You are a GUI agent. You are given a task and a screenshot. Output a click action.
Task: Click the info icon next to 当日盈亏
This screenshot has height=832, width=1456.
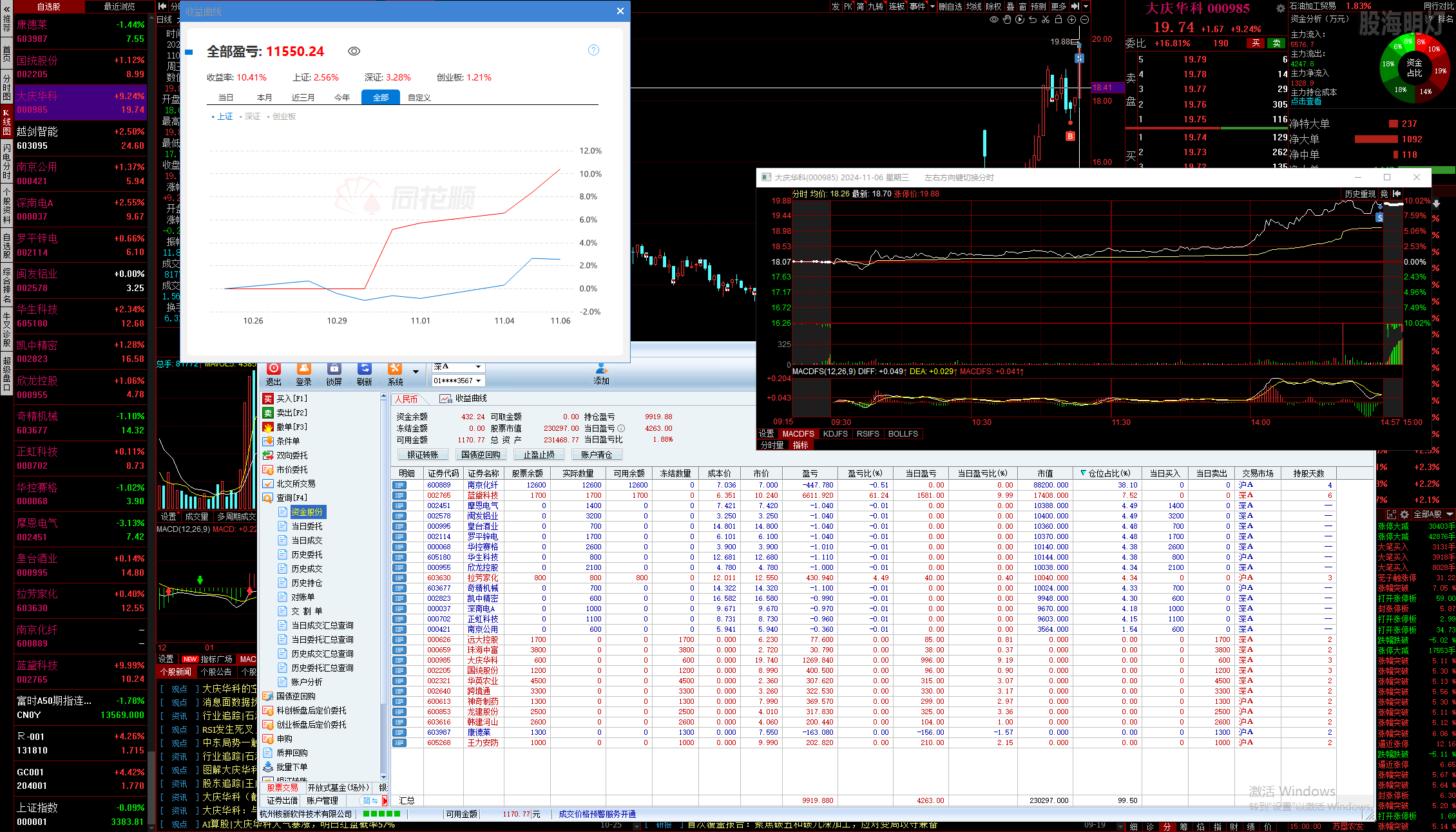point(621,428)
